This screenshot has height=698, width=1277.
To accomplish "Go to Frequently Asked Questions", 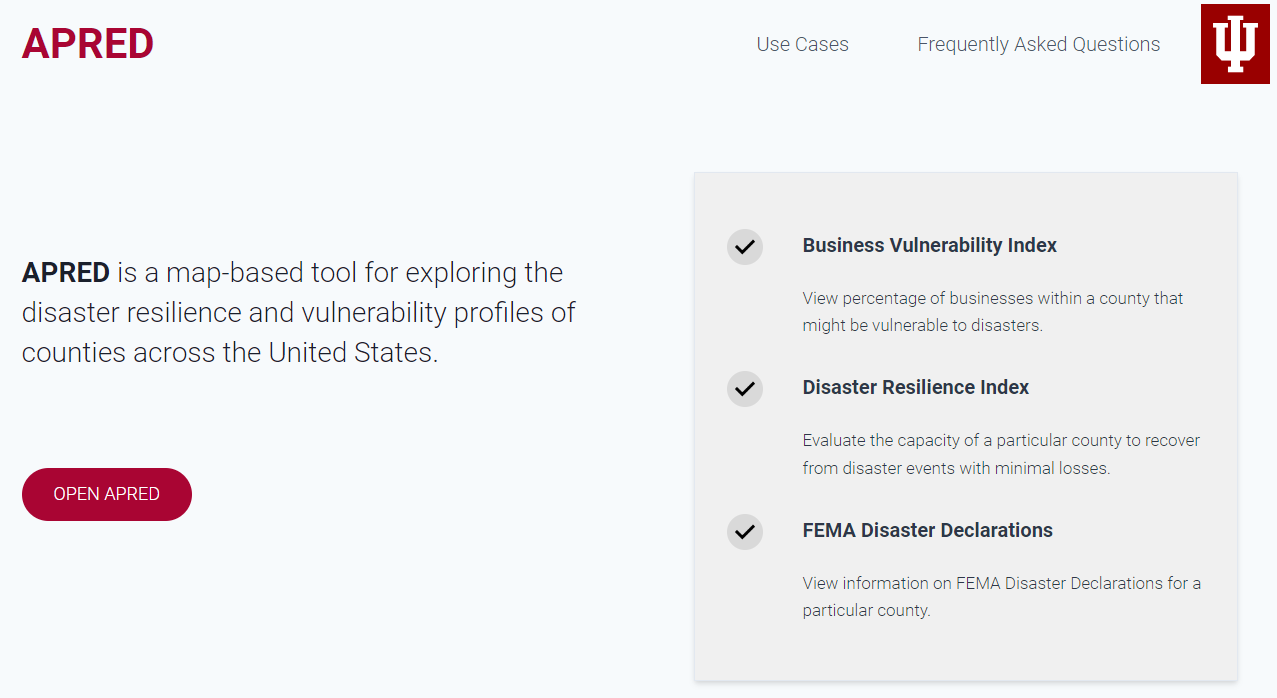I will click(1039, 44).
